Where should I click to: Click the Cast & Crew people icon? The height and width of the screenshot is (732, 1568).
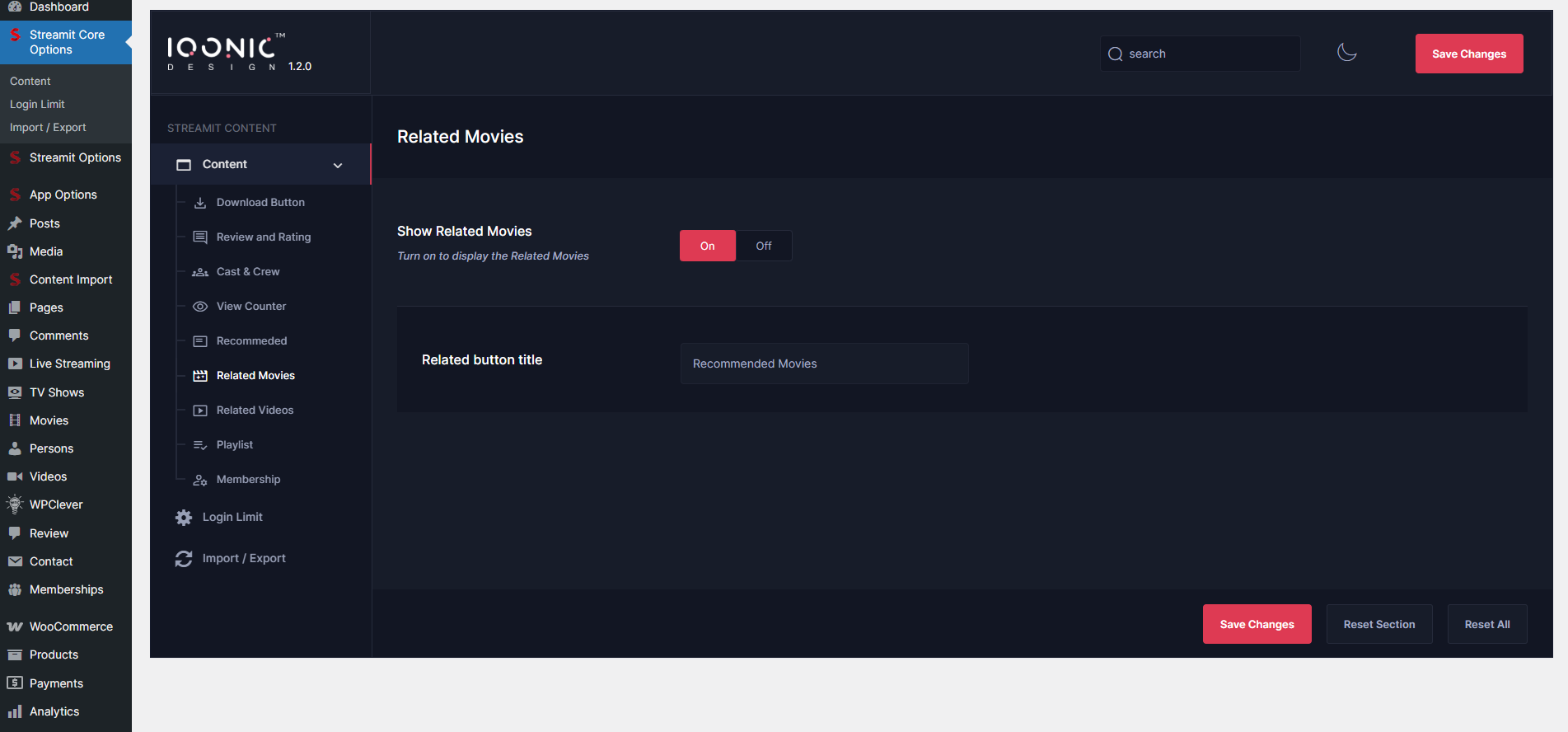200,272
